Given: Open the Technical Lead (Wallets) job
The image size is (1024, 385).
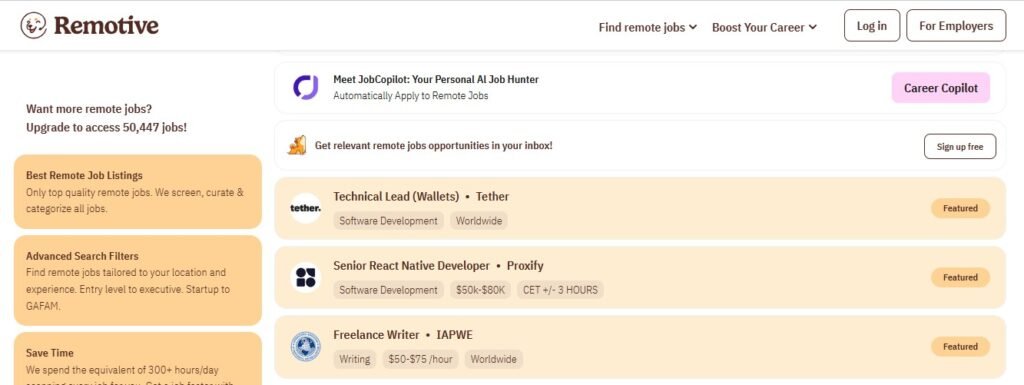Looking at the screenshot, I should (x=396, y=196).
